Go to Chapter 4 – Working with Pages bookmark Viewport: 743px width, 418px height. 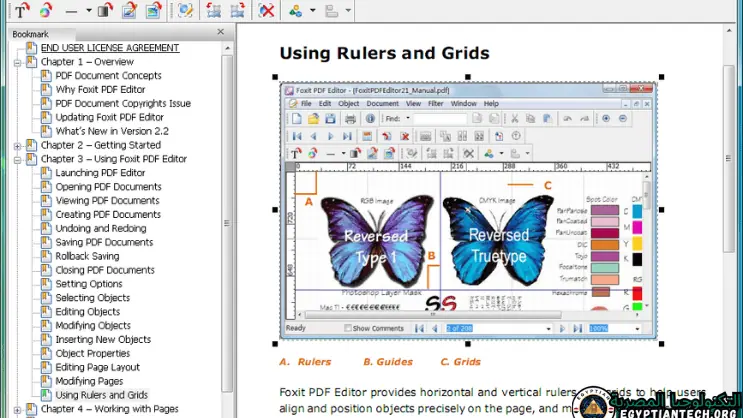(x=109, y=409)
